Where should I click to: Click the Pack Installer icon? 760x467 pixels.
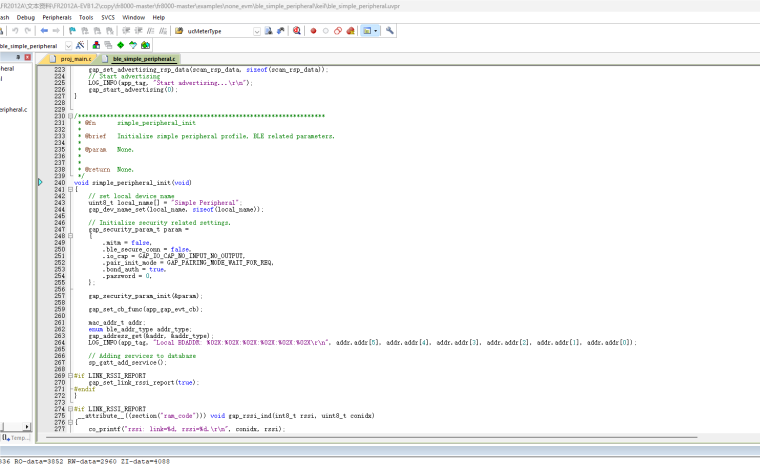[x=146, y=45]
